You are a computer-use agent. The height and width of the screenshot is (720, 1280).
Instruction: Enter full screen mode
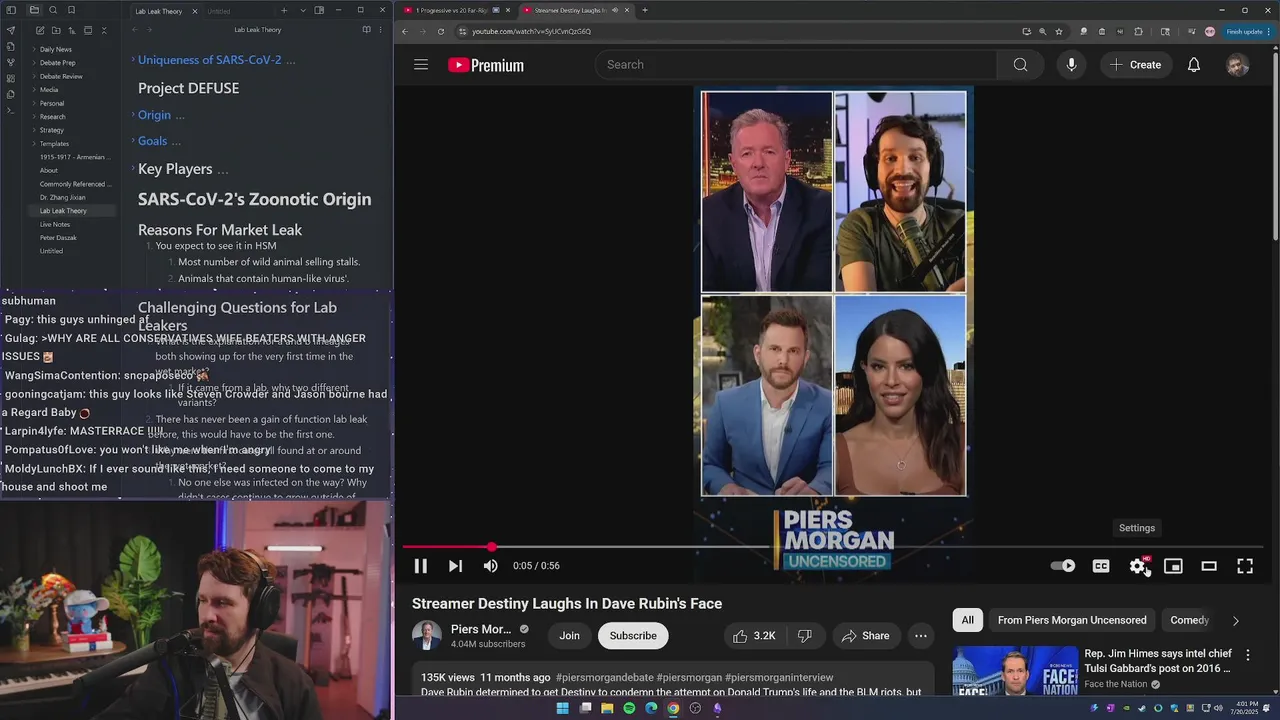pos(1245,566)
